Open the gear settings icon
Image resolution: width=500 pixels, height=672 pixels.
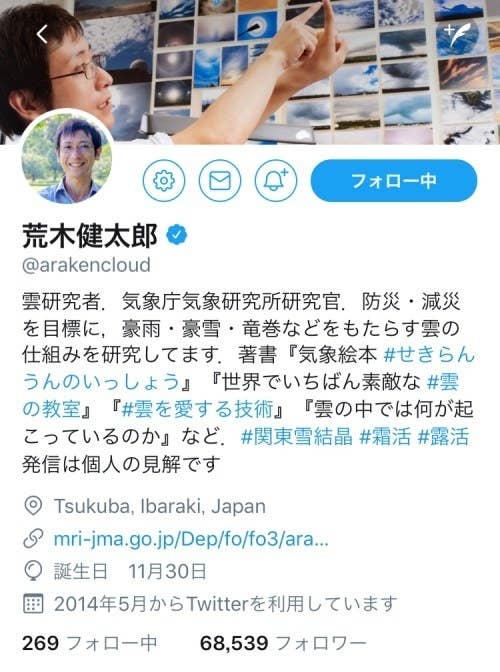[164, 180]
